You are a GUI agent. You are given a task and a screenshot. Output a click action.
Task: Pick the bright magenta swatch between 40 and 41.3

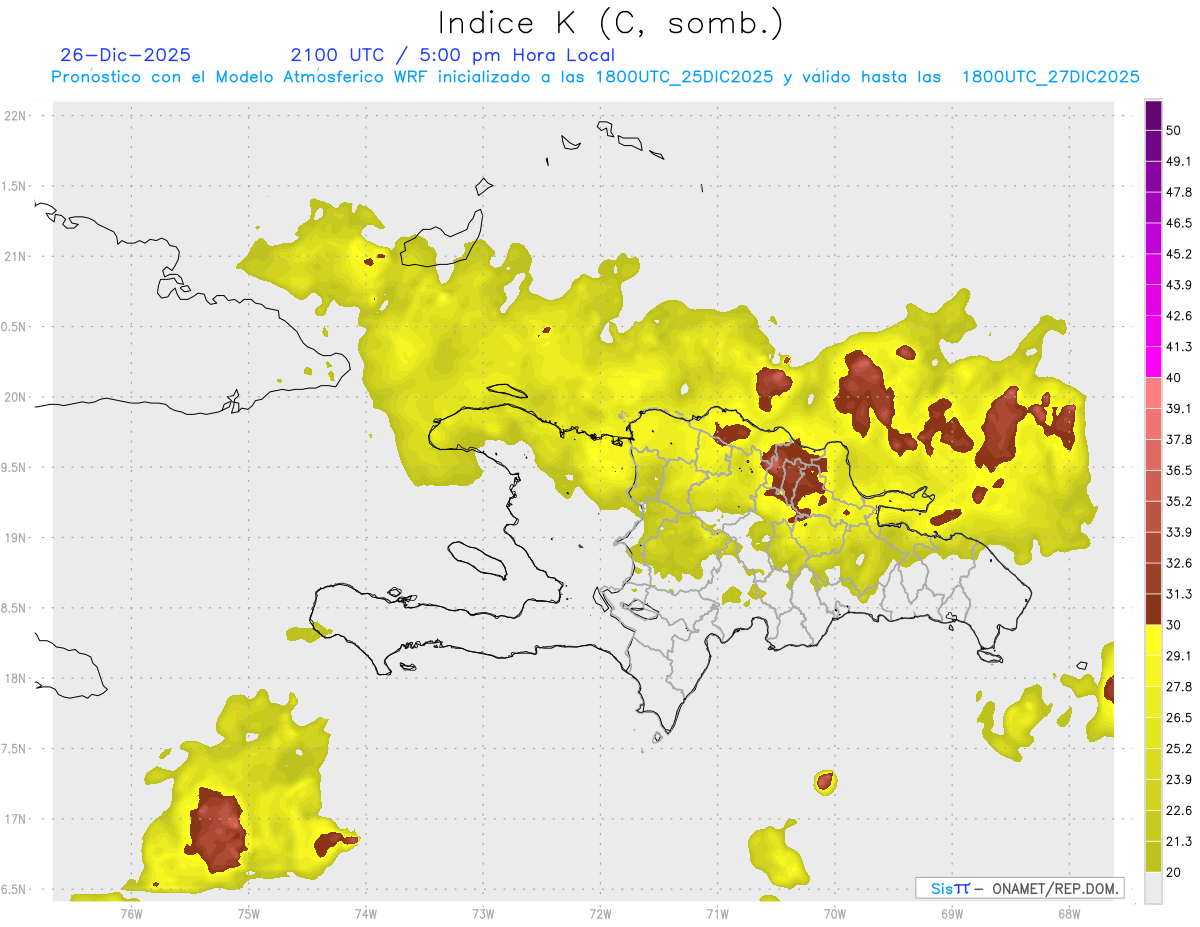click(x=1154, y=362)
